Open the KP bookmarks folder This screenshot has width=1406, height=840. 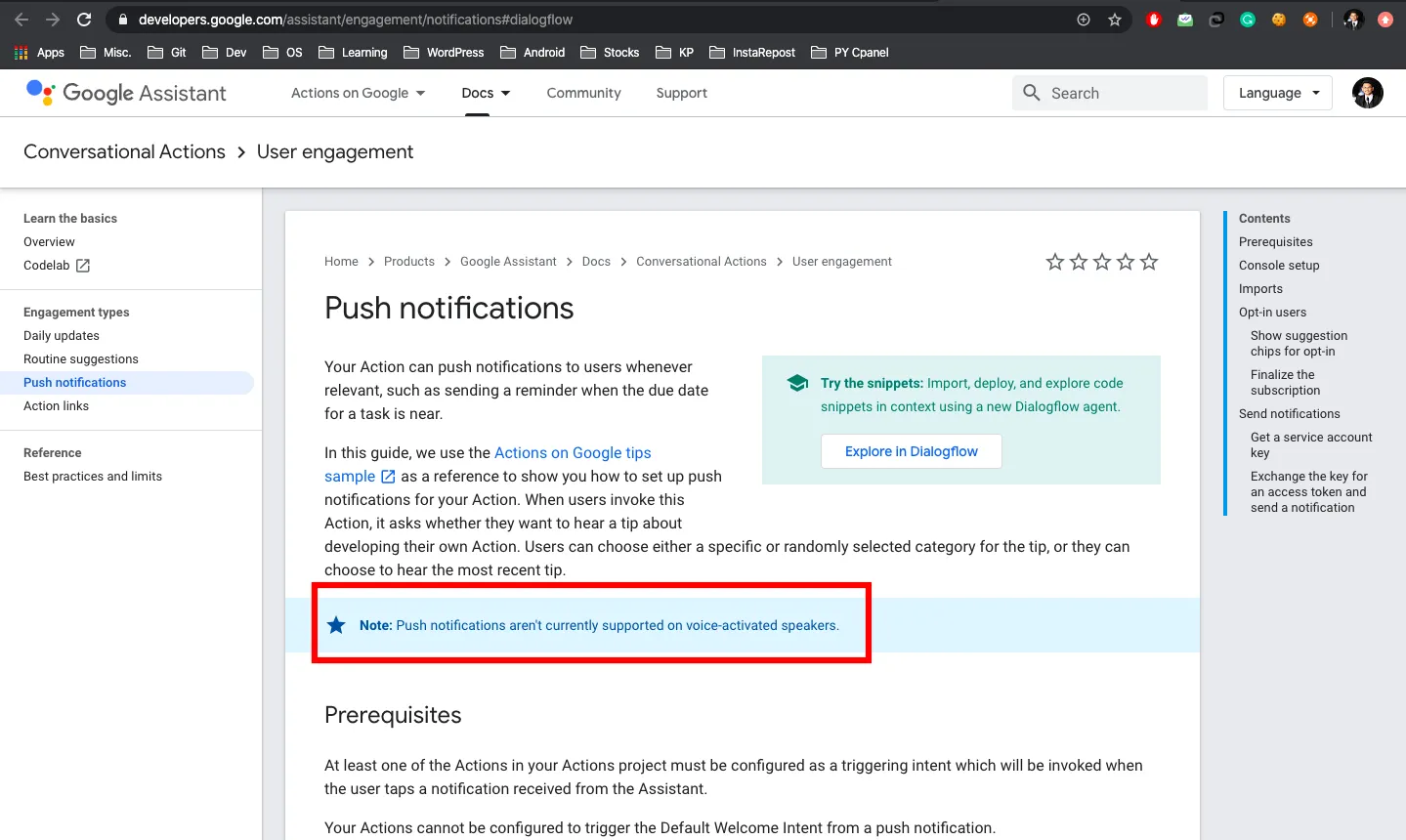pos(675,53)
